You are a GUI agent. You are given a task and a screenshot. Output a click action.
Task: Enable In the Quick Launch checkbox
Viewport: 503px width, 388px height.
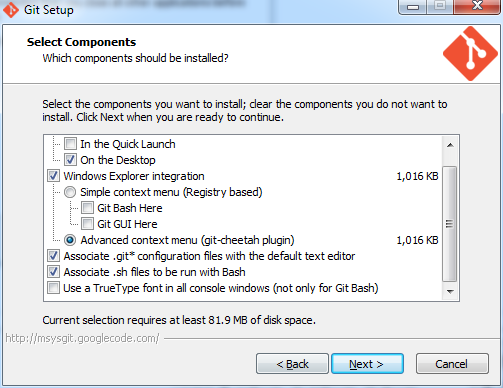[70, 144]
